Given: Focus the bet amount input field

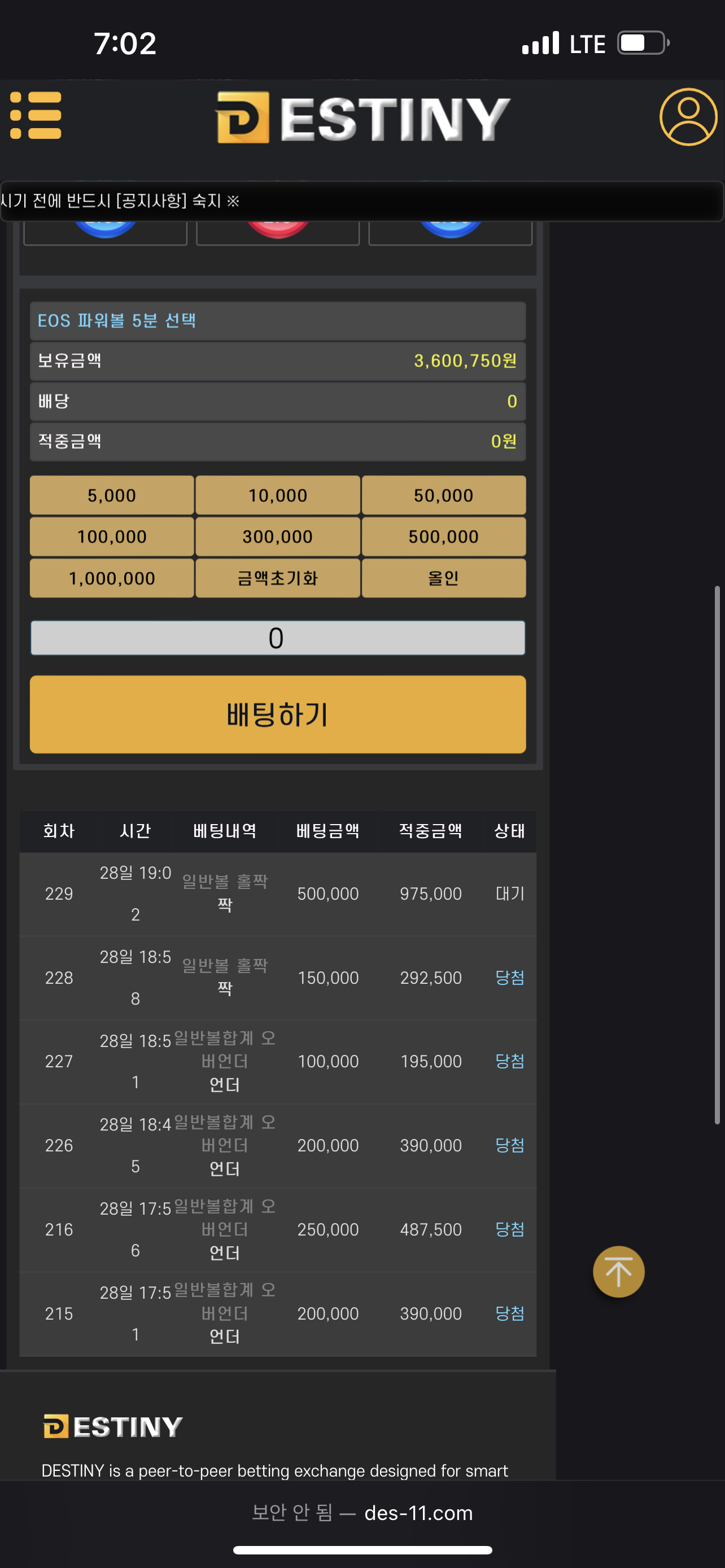Looking at the screenshot, I should tap(278, 638).
